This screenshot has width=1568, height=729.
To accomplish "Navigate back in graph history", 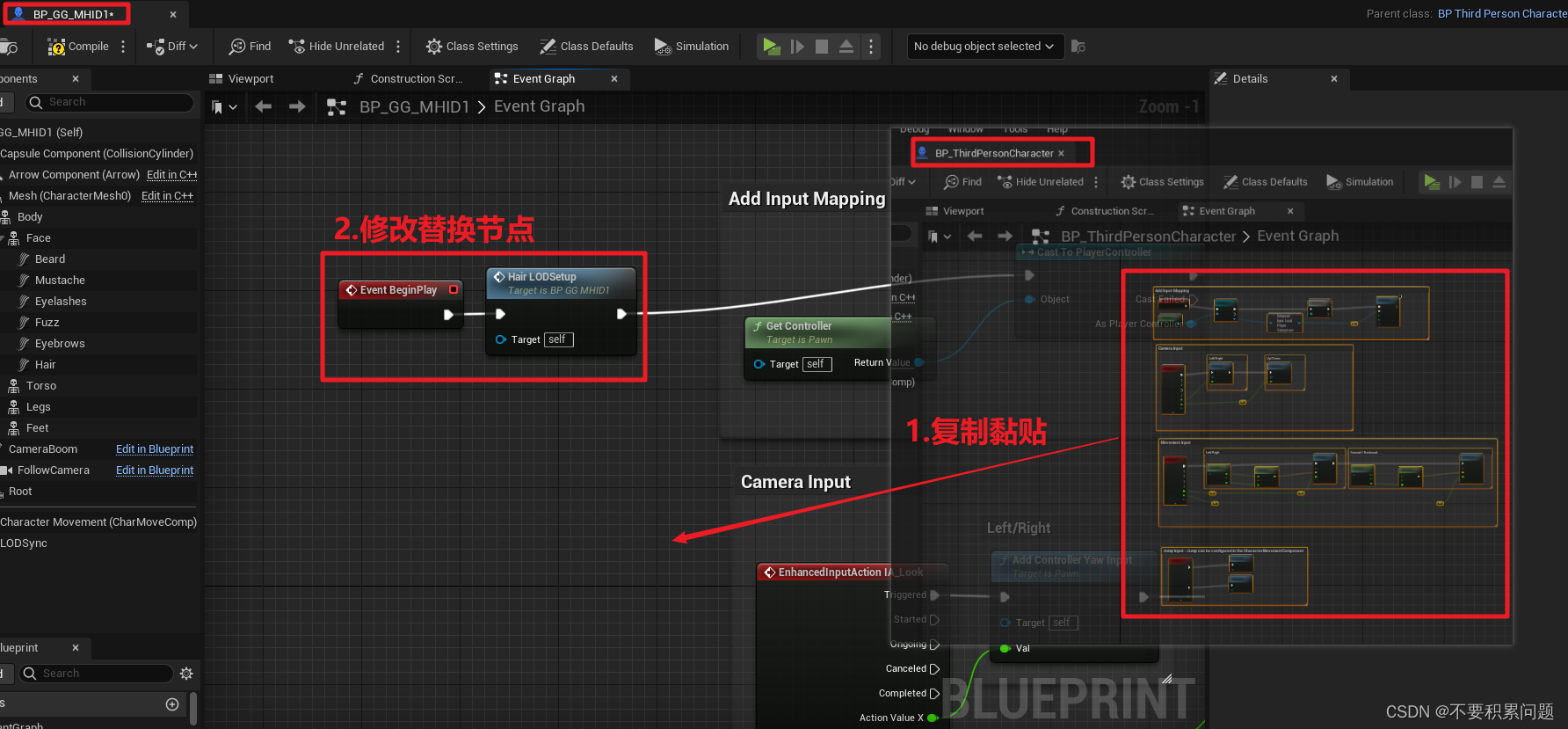I will coord(263,107).
